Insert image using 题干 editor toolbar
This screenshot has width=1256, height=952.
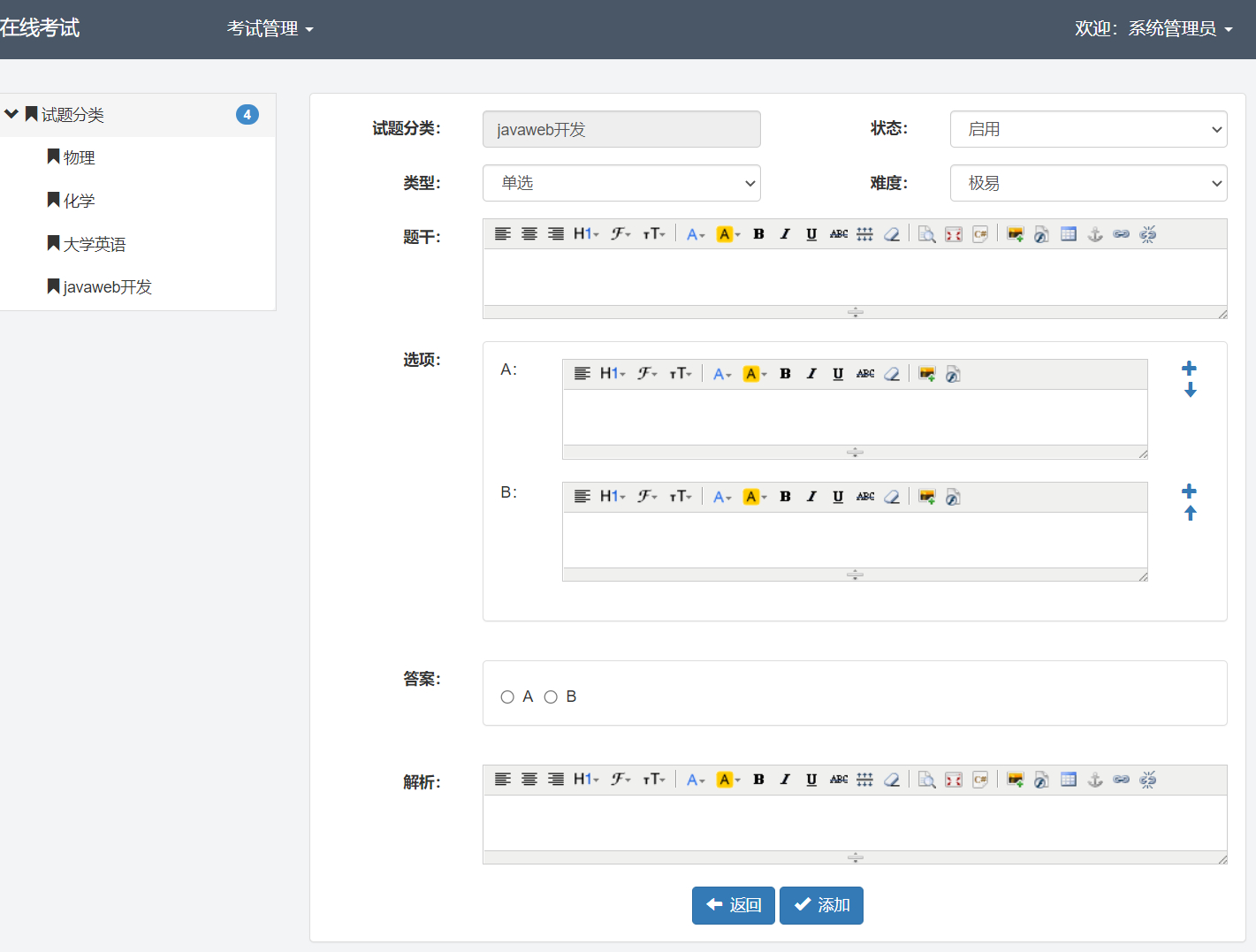1015,234
